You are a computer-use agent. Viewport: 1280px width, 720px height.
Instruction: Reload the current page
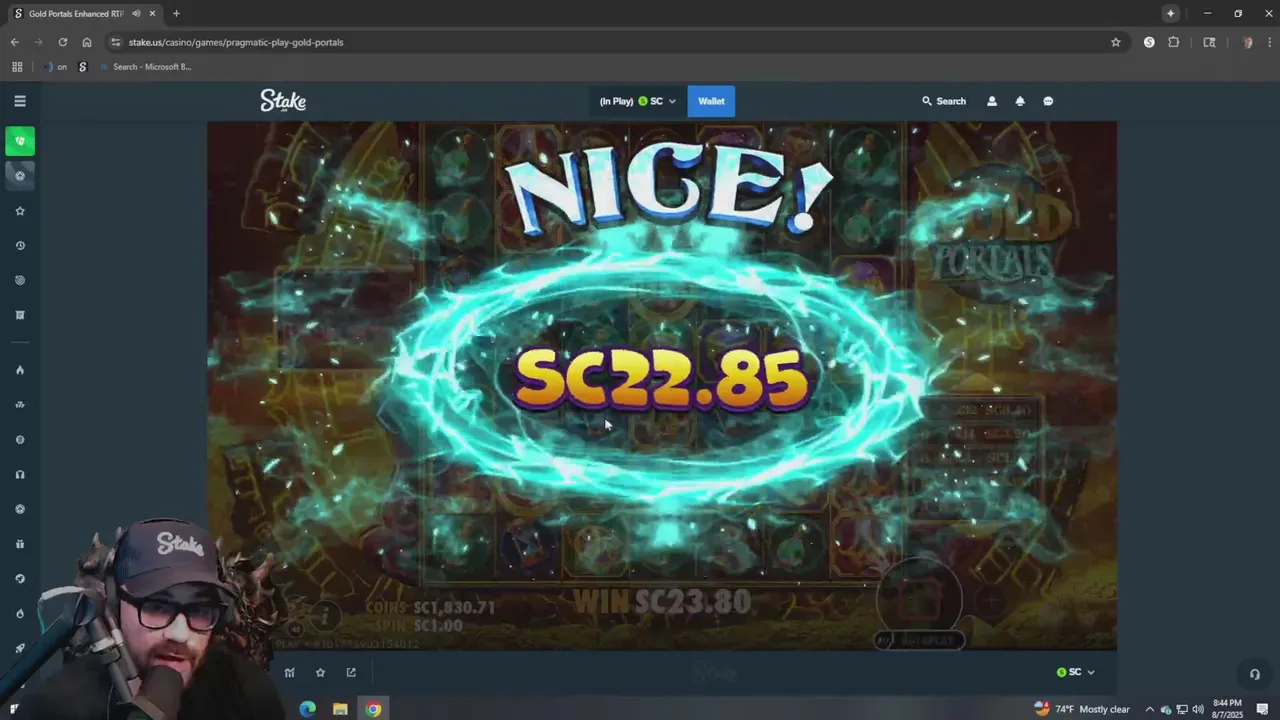click(63, 42)
